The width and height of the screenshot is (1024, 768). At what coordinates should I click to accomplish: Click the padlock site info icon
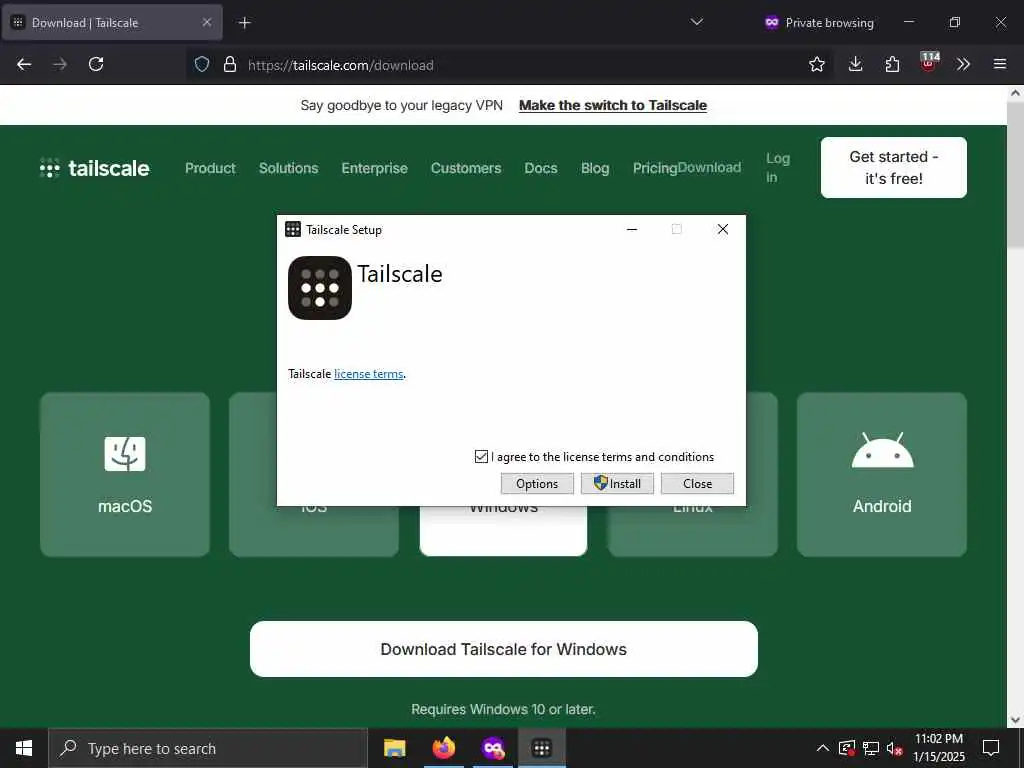230,64
